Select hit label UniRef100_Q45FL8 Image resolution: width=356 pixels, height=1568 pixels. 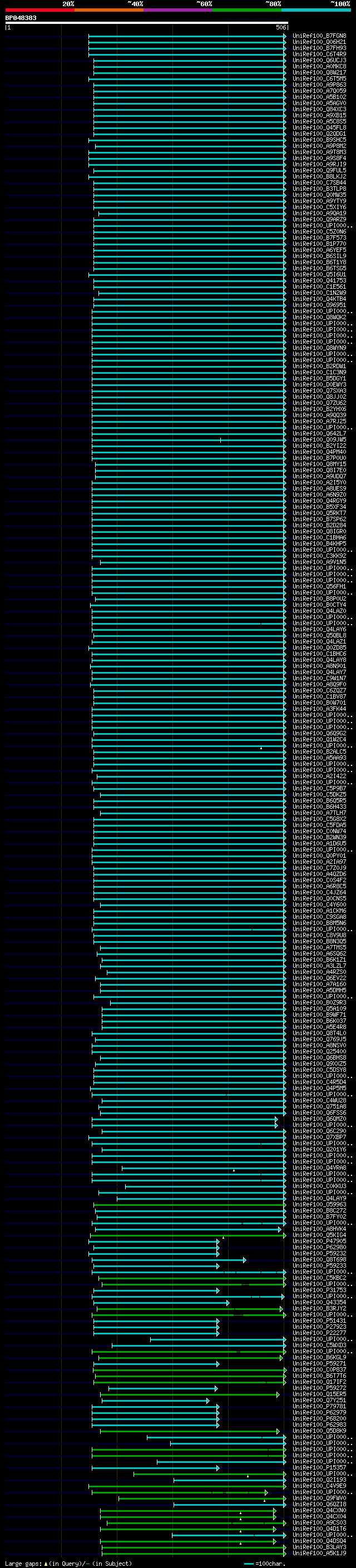click(x=319, y=128)
